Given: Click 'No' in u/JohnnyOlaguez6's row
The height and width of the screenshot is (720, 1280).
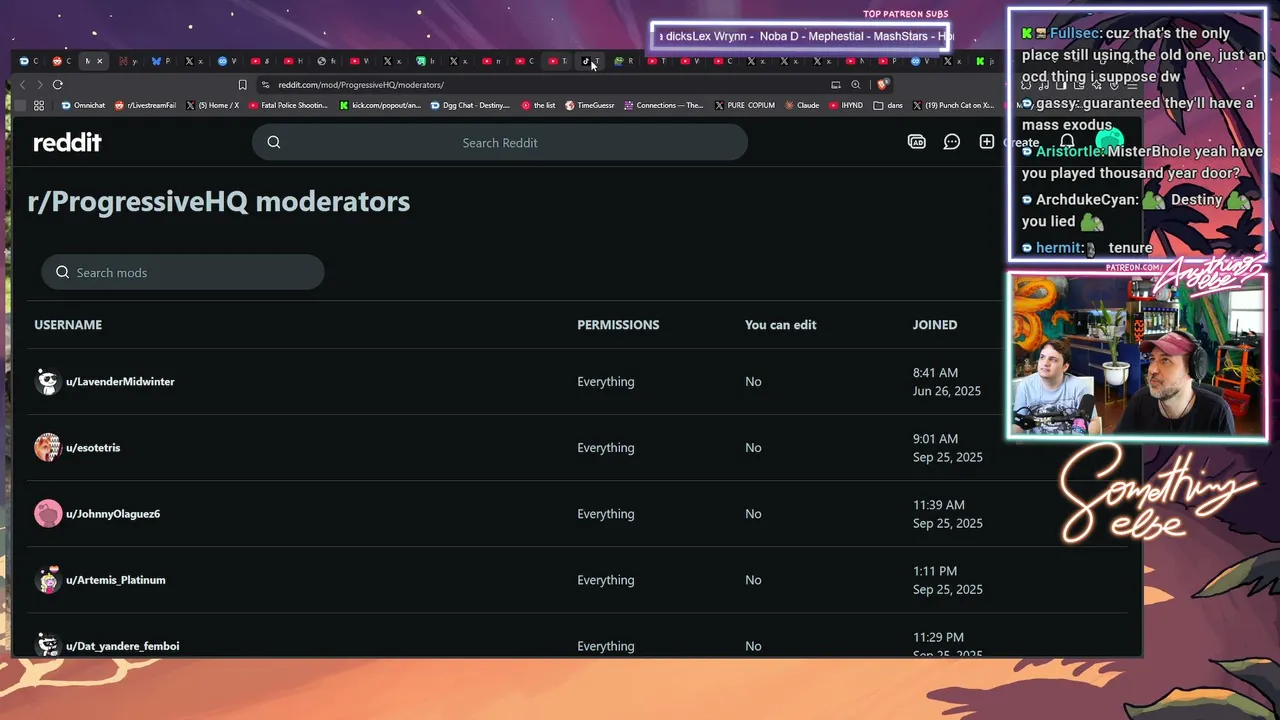Looking at the screenshot, I should (x=753, y=513).
